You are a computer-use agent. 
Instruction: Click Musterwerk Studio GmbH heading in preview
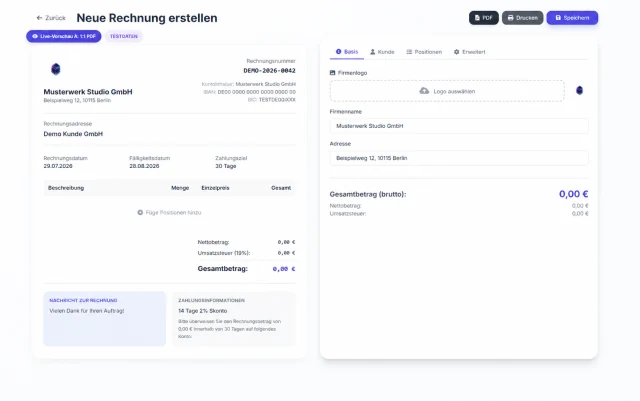point(88,92)
